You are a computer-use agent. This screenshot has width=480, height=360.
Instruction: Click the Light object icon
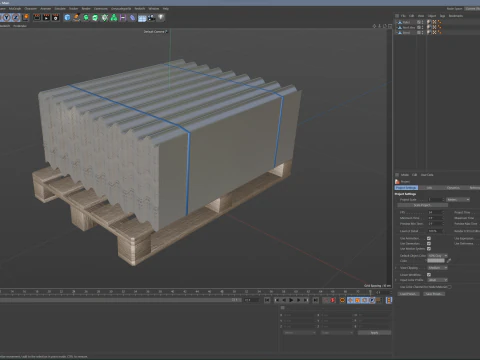161,17
